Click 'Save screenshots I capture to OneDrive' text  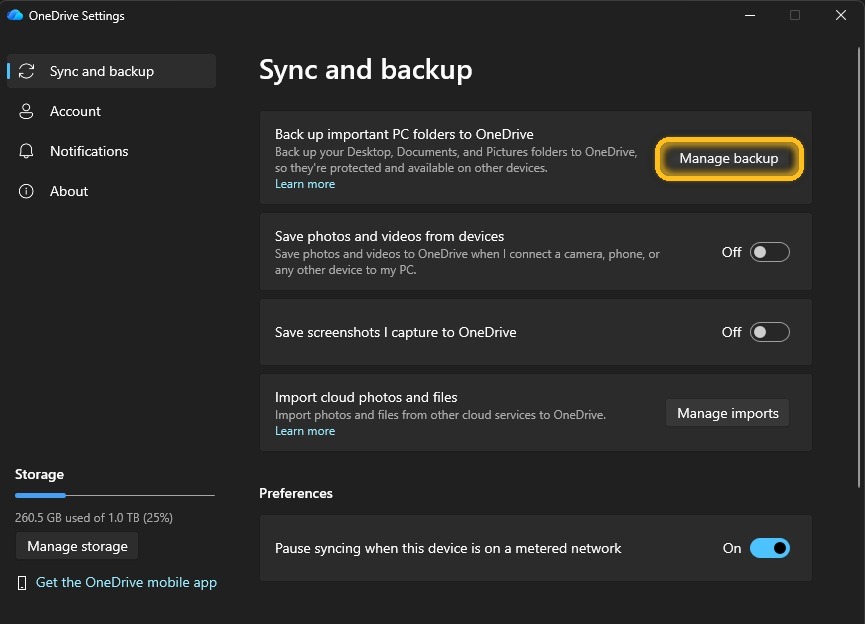click(x=396, y=332)
